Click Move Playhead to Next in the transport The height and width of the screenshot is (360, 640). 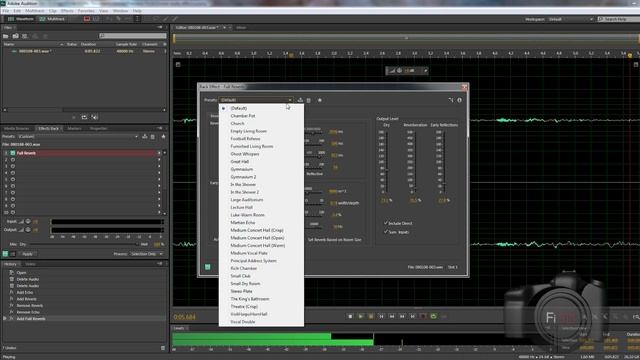413,316
